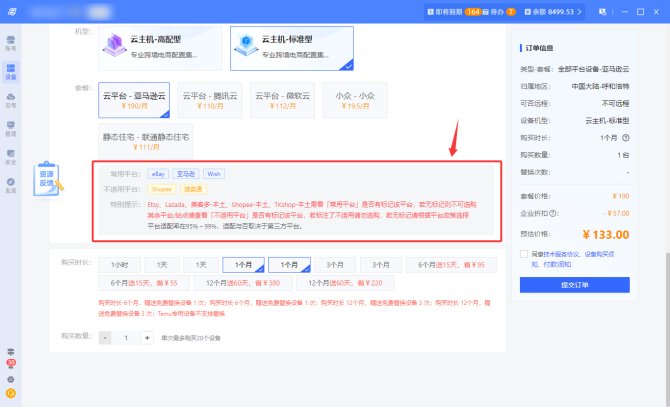Click the 提交订单 submit order button
The height and width of the screenshot is (408, 670).
click(x=575, y=285)
